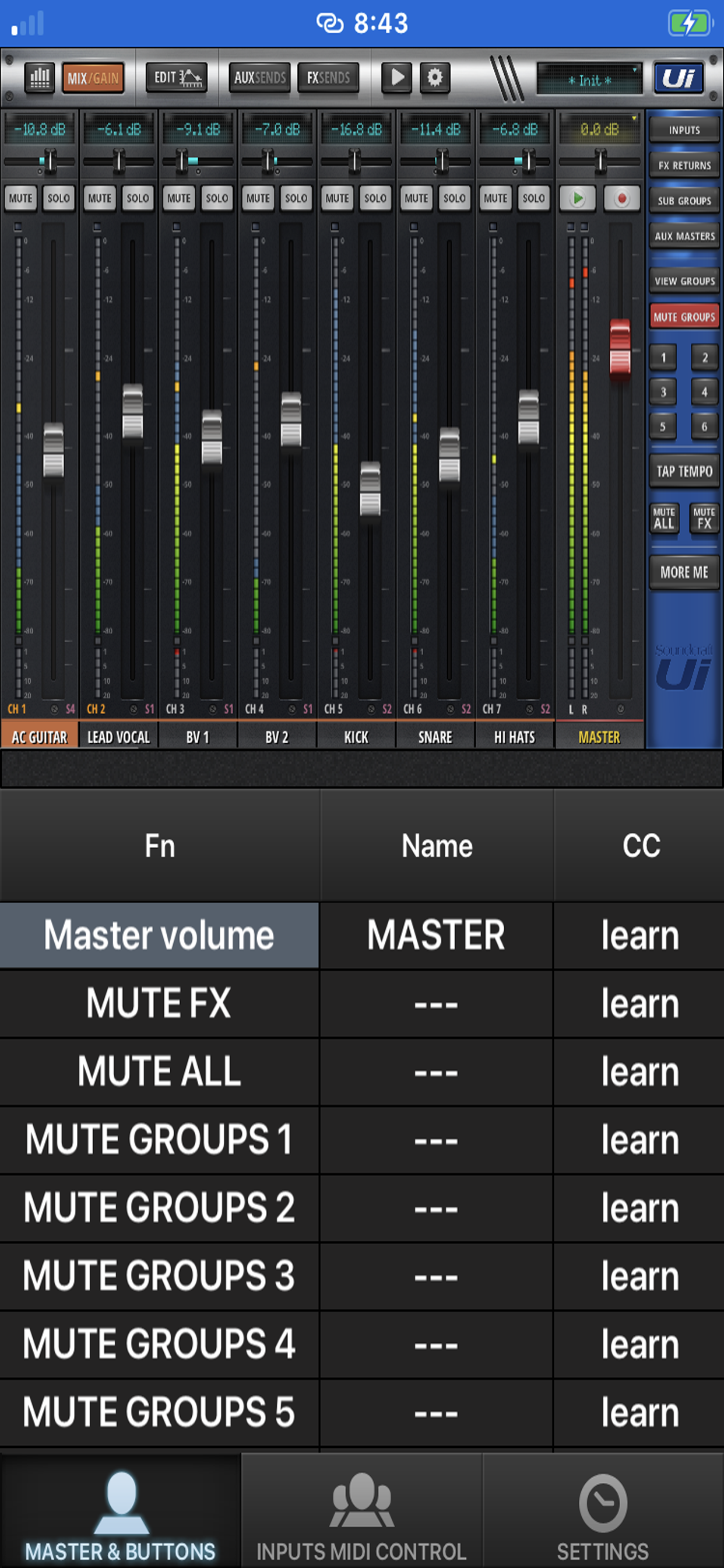Solo the Lead Vocal channel
The image size is (724, 1568).
coord(138,198)
